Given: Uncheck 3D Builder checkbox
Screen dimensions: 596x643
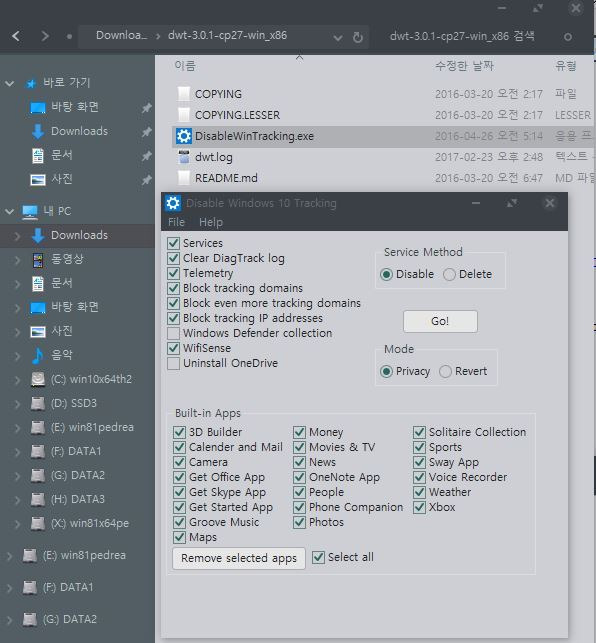Looking at the screenshot, I should [x=179, y=432].
